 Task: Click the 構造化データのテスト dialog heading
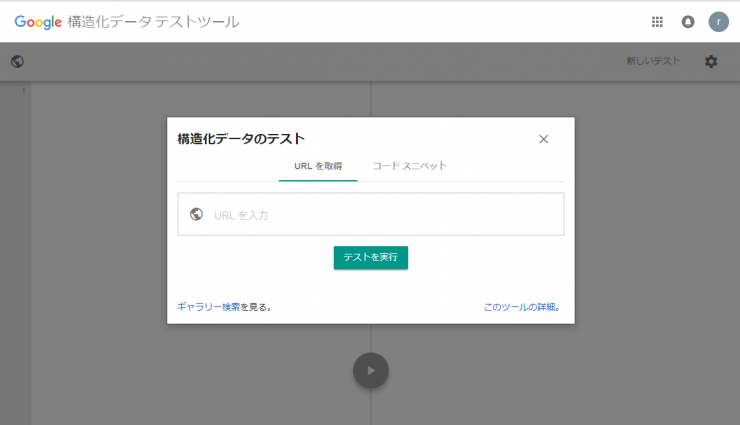tap(241, 139)
